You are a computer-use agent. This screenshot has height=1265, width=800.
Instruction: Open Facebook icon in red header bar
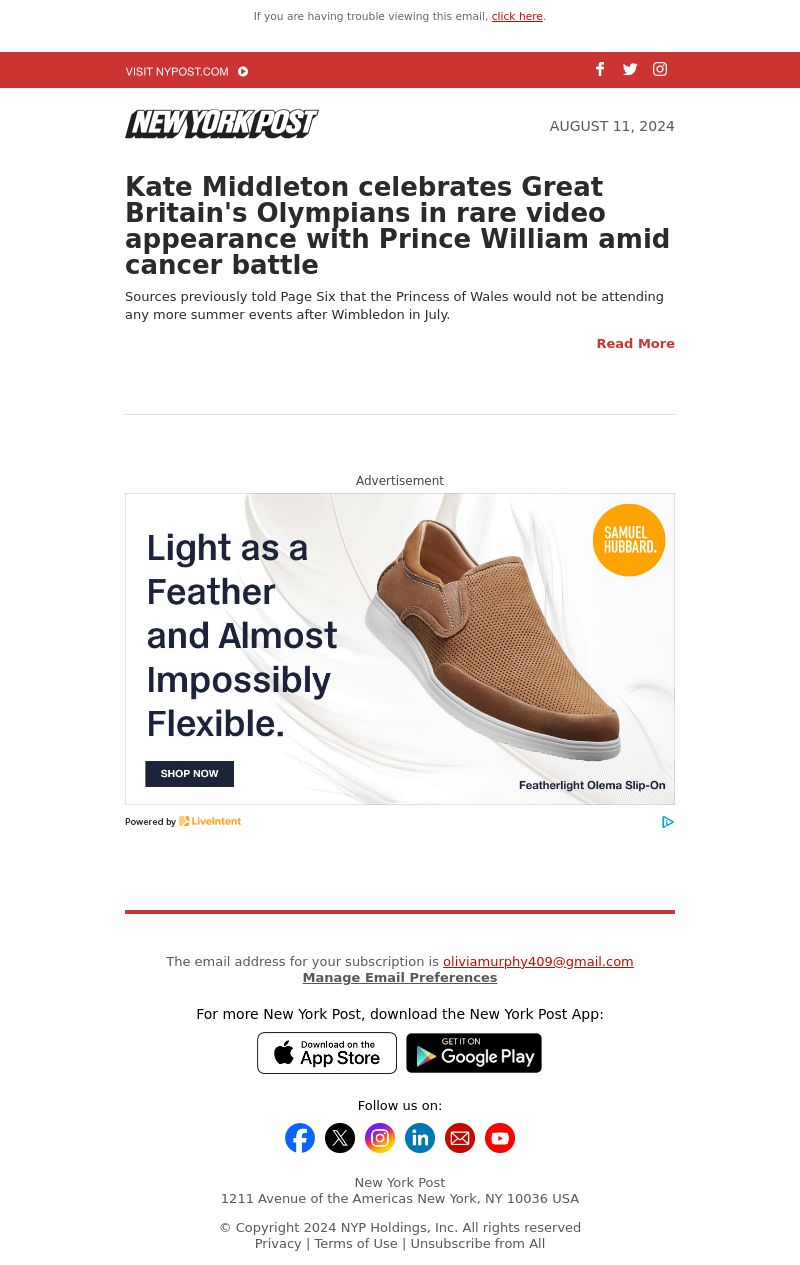point(600,69)
